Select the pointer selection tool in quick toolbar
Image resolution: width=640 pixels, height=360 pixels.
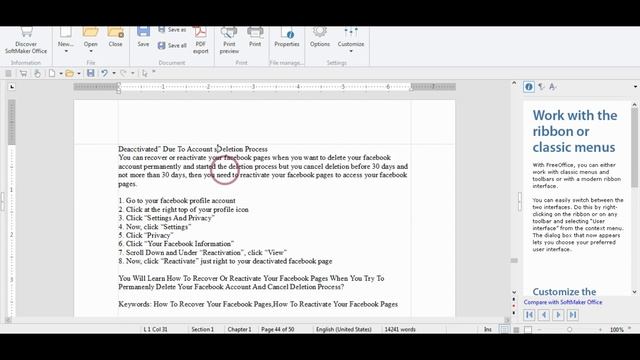click(144, 73)
